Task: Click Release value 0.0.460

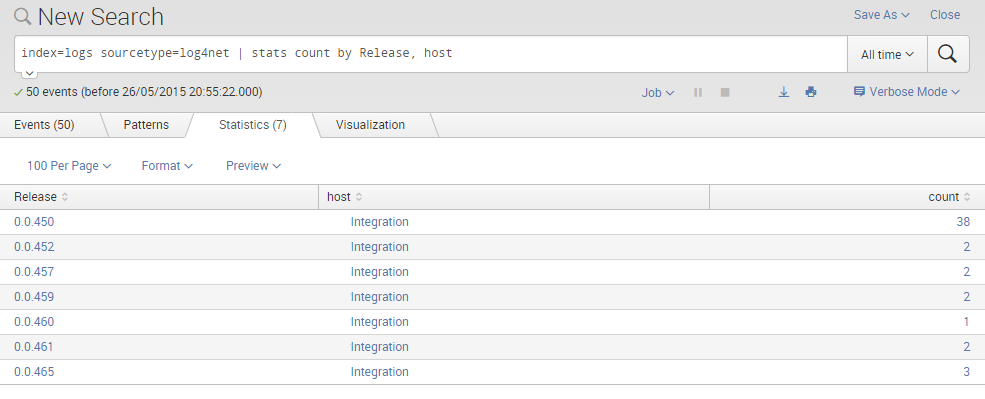Action: (x=34, y=322)
